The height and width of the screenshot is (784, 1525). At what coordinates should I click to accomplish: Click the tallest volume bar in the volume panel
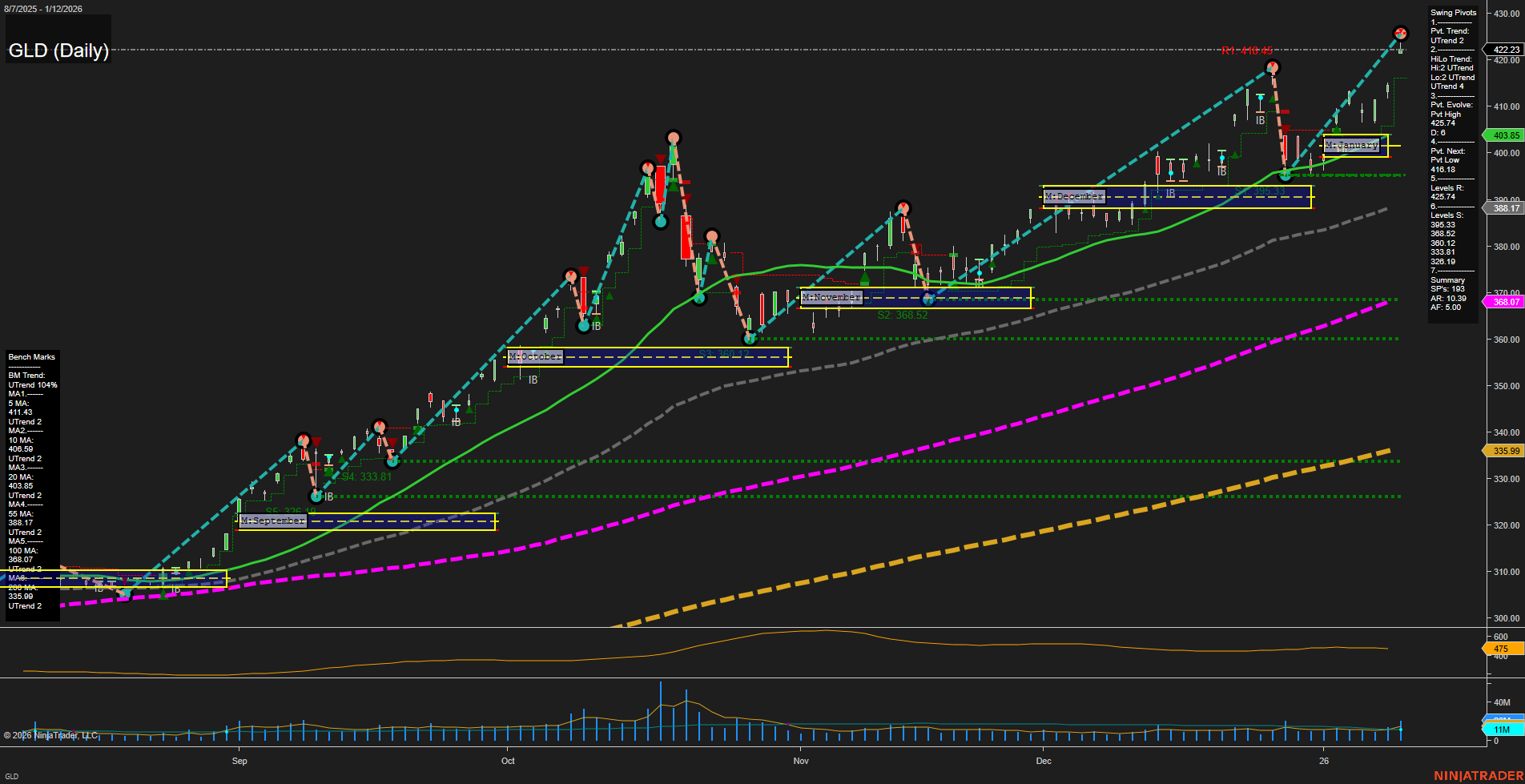pyautogui.click(x=661, y=713)
